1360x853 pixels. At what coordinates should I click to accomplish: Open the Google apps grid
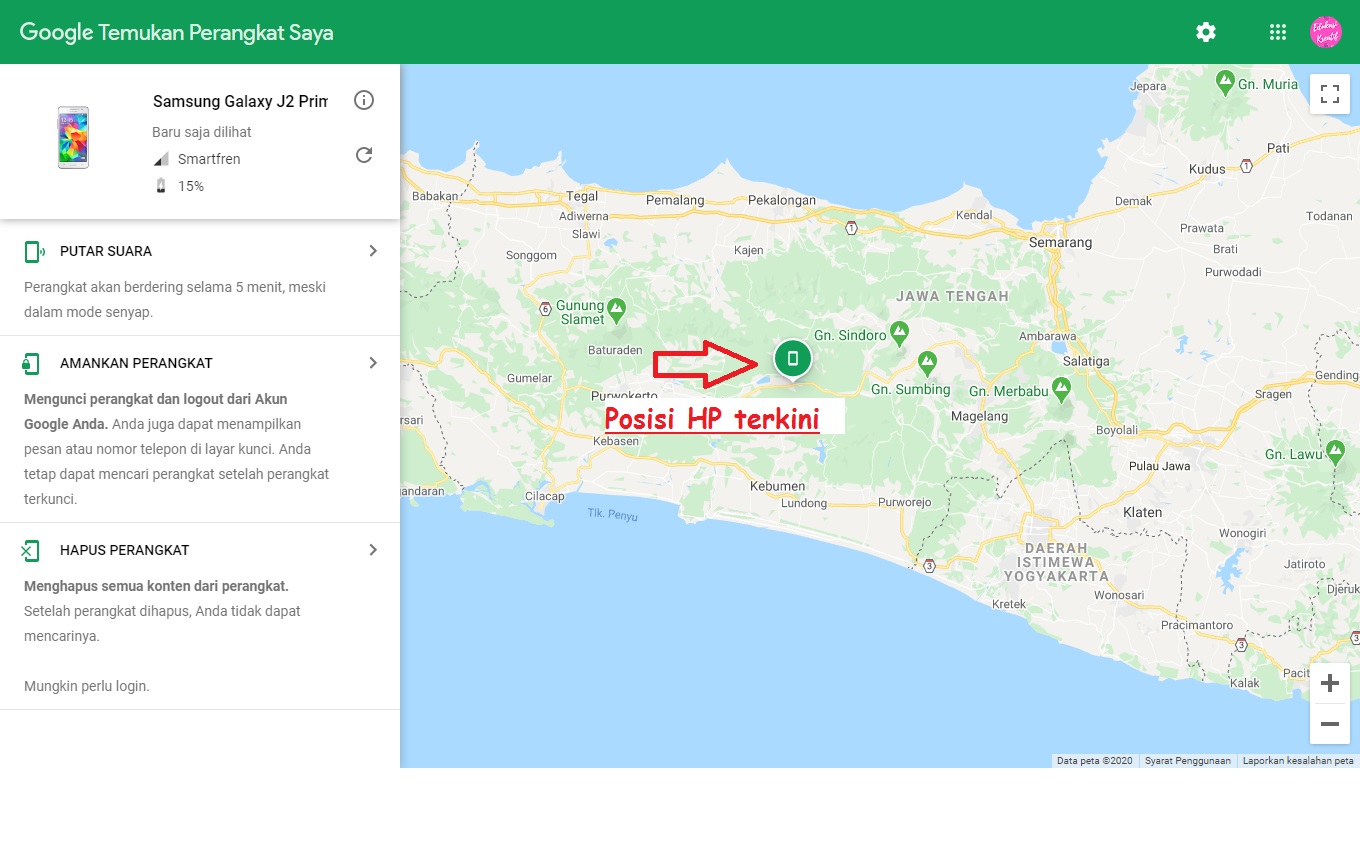point(1277,32)
